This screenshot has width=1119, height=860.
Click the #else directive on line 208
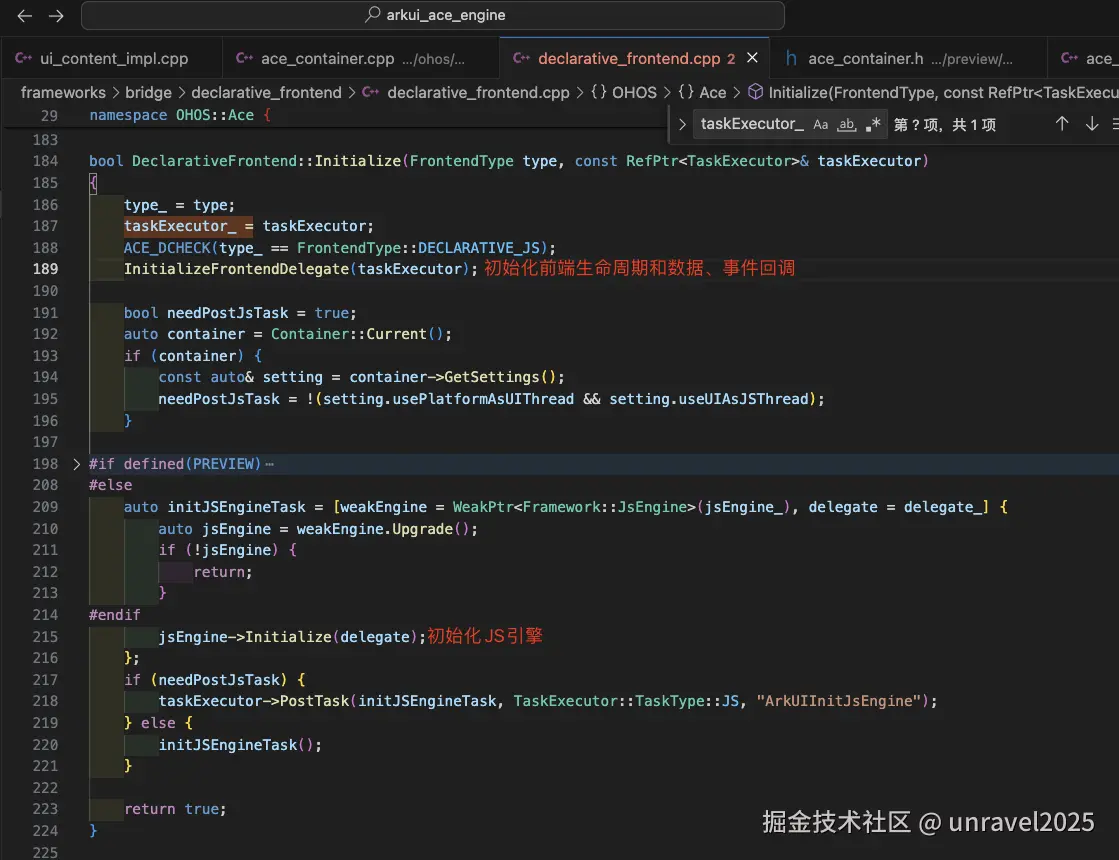111,485
